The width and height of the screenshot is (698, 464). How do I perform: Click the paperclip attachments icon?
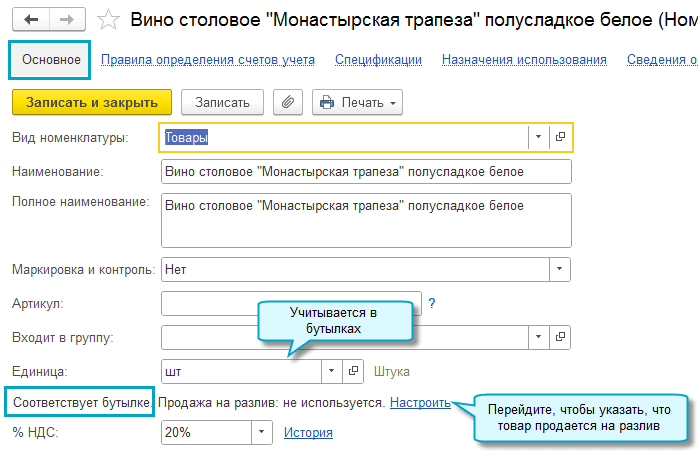(x=287, y=102)
